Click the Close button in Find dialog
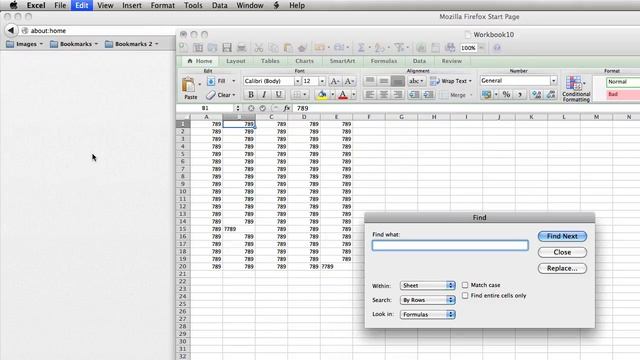Viewport: 640px width, 360px height. (x=562, y=252)
